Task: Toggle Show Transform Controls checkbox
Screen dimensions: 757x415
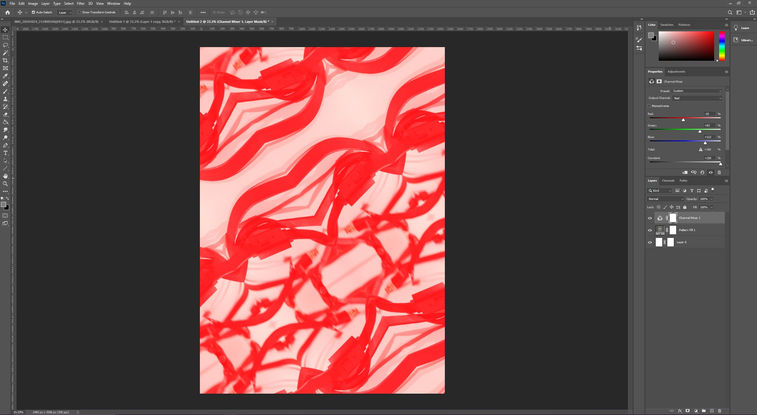Action: 80,13
